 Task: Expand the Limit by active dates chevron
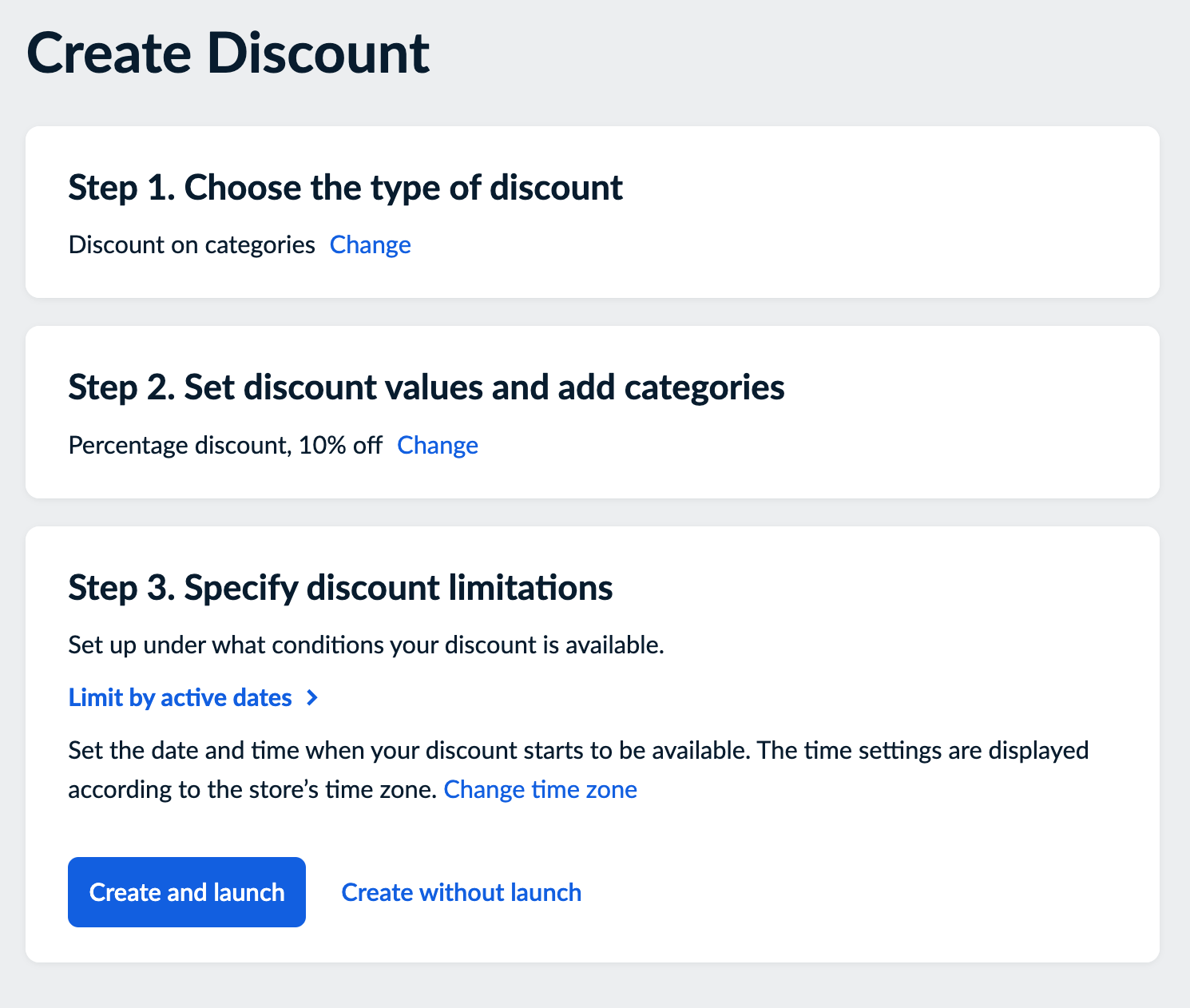point(313,698)
